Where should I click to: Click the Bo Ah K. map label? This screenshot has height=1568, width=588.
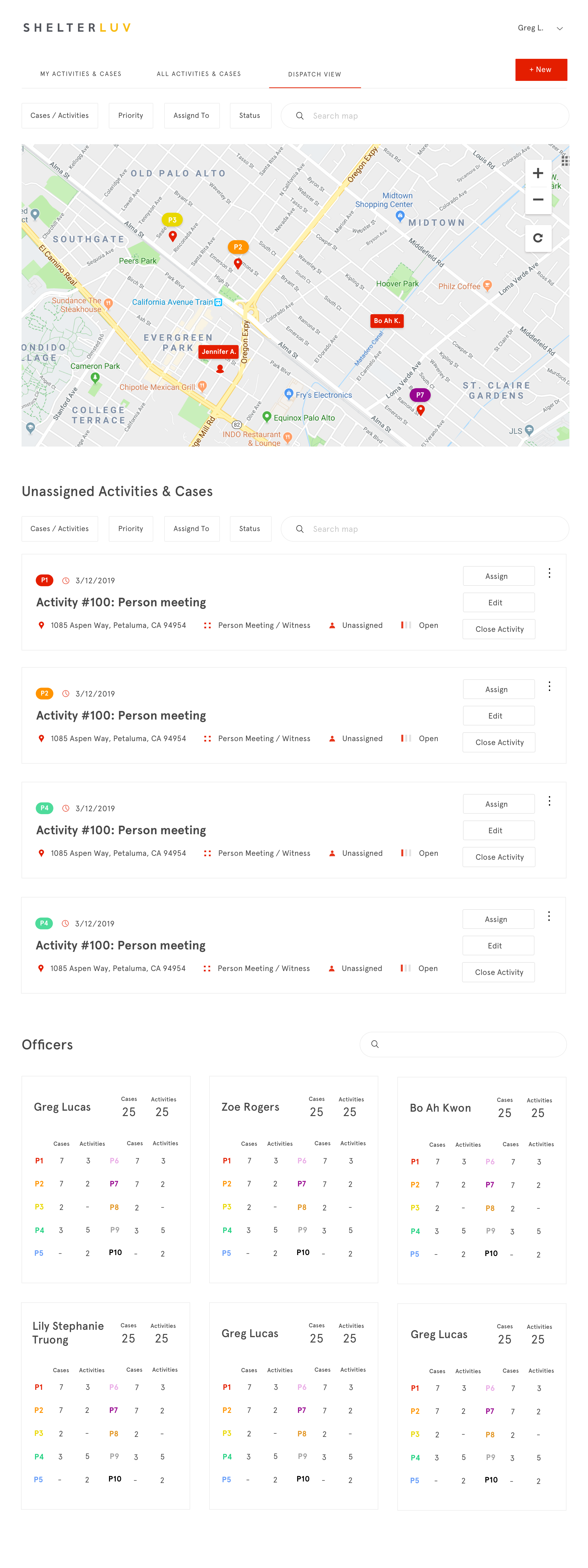tap(387, 321)
